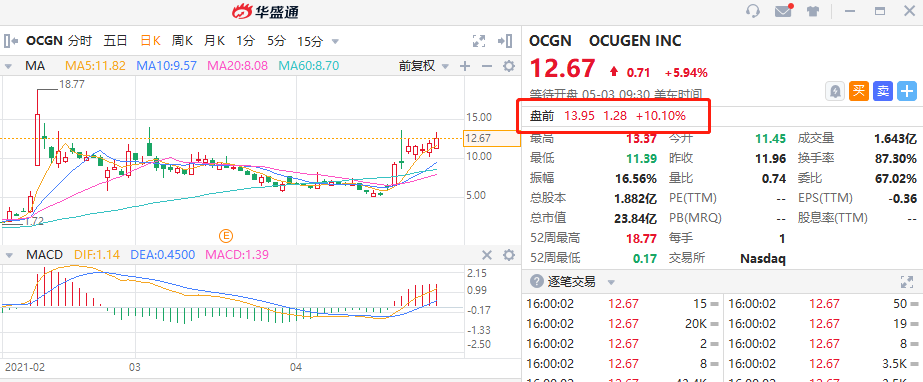This screenshot has height=382, width=923.
Task: Expand chart to fullscreen view
Action: pos(479,41)
